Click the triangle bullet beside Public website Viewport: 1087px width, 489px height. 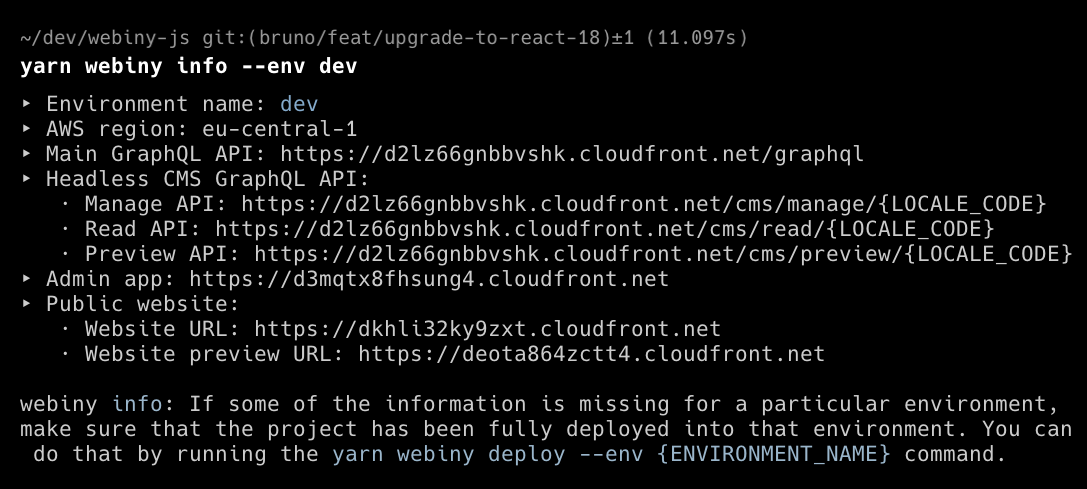click(27, 304)
